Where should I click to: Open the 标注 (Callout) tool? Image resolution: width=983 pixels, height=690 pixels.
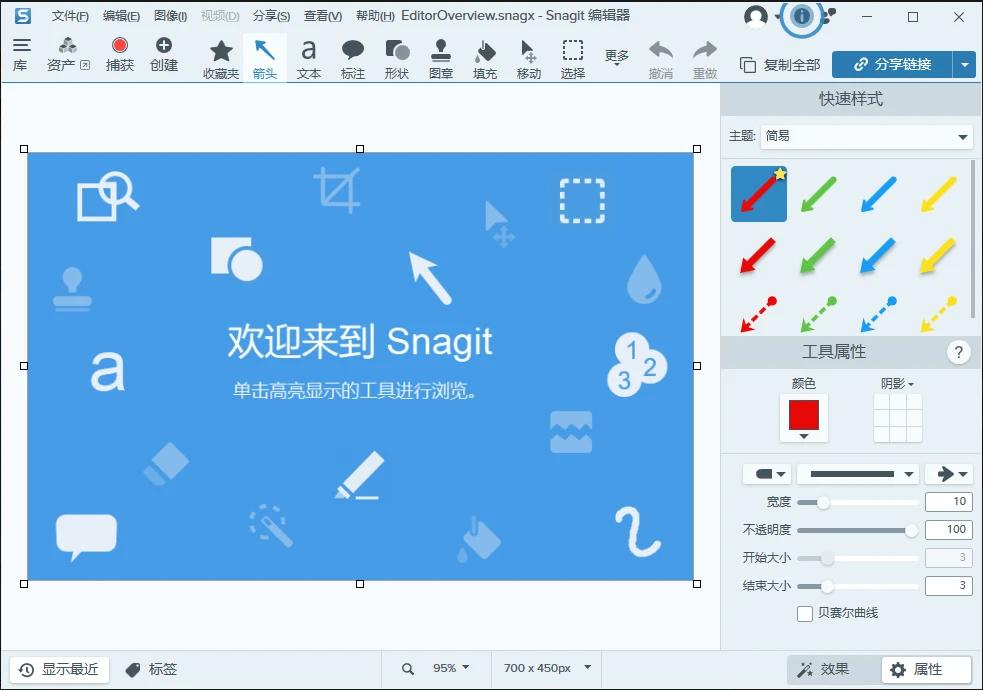(x=352, y=57)
